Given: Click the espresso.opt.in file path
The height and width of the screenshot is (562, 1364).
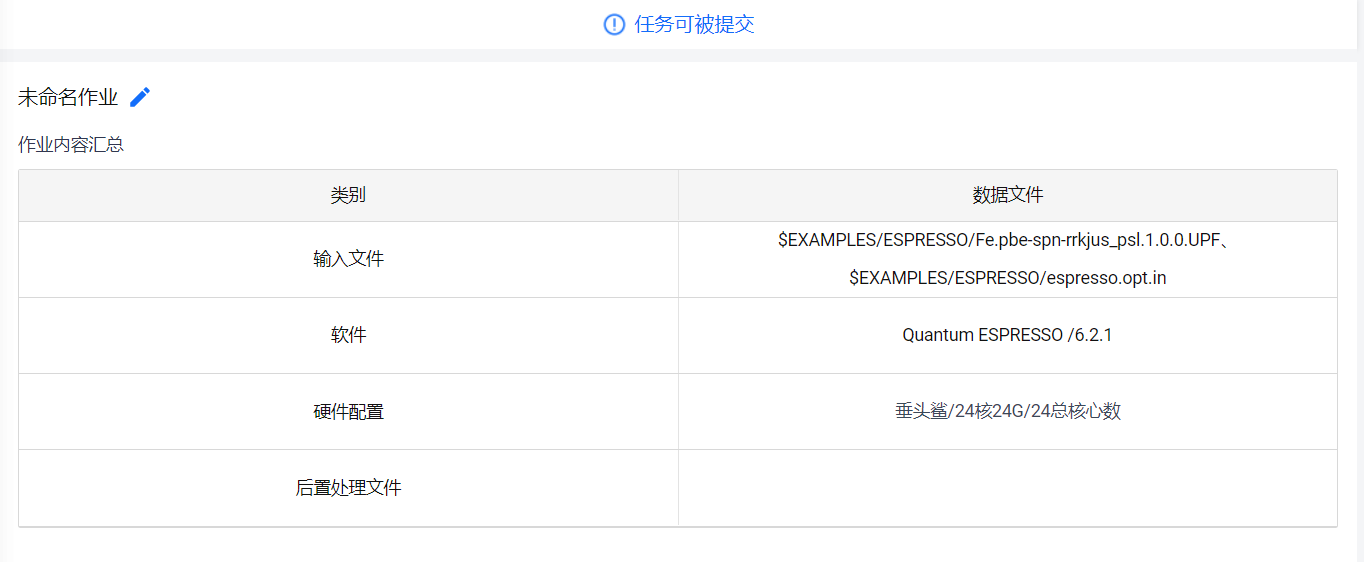Looking at the screenshot, I should [x=1008, y=278].
